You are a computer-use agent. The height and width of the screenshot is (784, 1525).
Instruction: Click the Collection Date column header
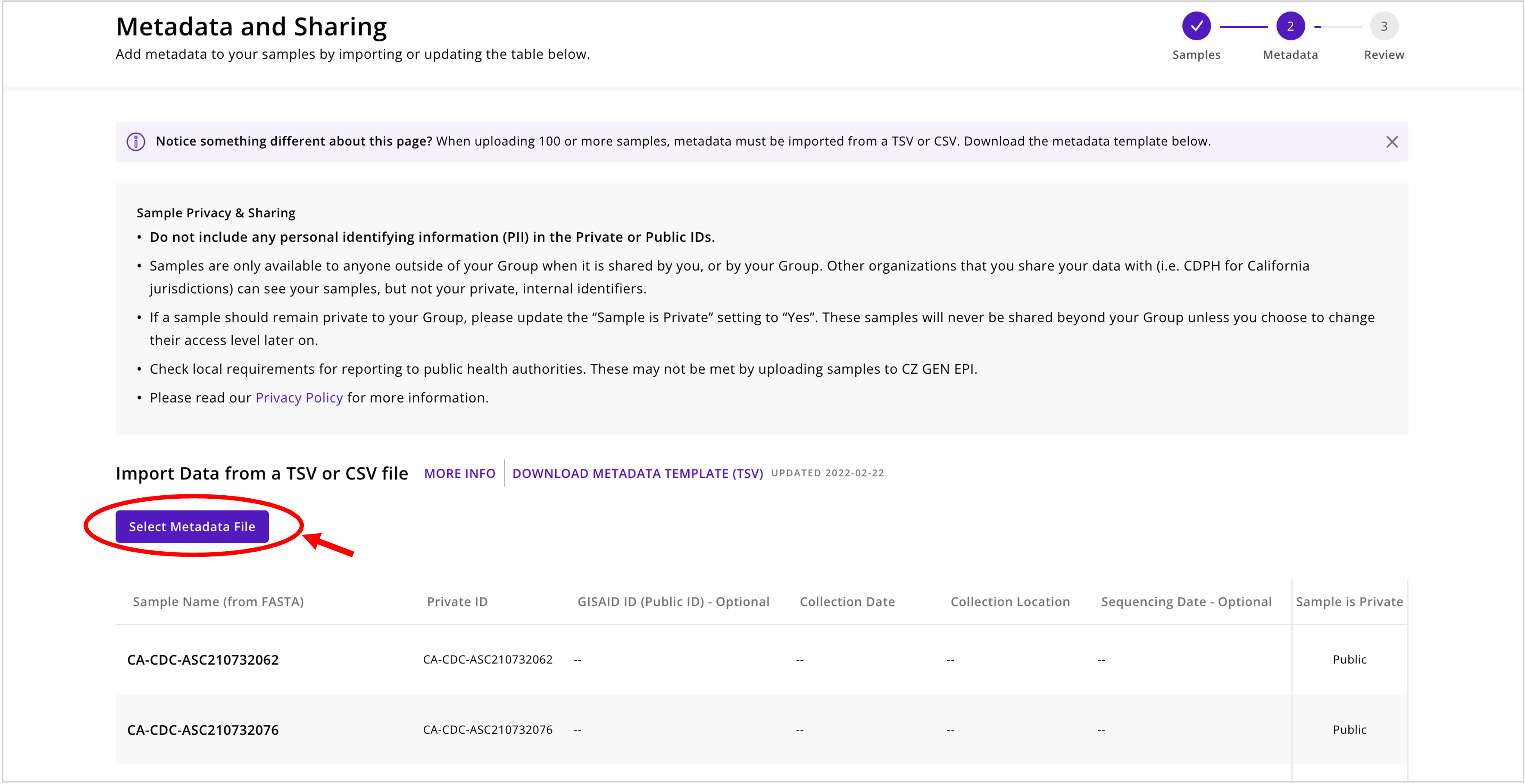pyautogui.click(x=847, y=602)
